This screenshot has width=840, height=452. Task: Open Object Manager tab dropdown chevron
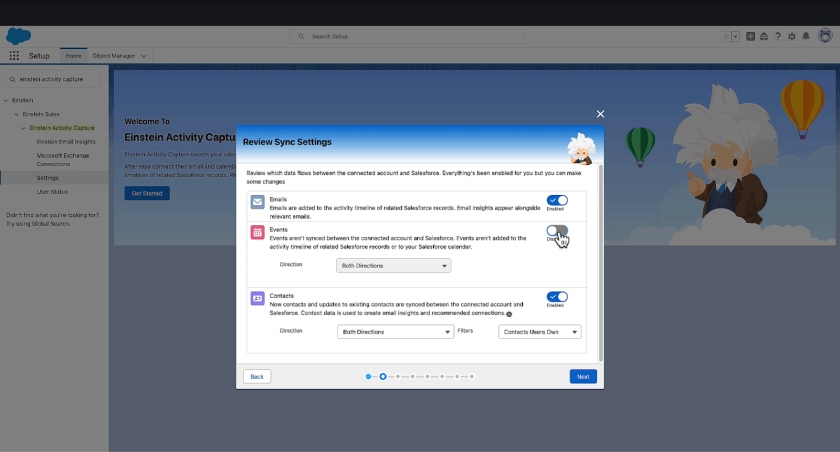pyautogui.click(x=143, y=56)
